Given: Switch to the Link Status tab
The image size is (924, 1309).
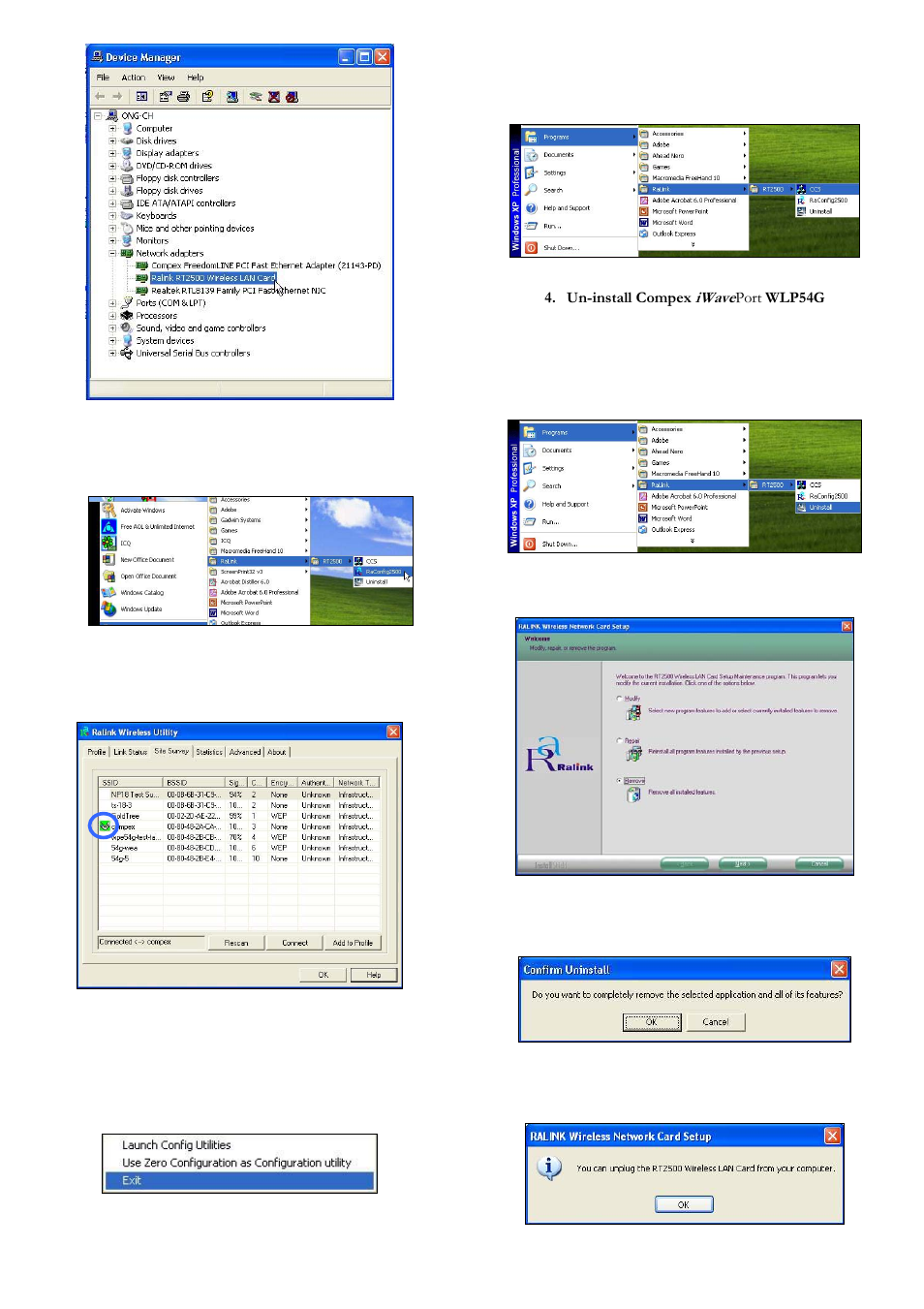Looking at the screenshot, I should pos(131,752).
